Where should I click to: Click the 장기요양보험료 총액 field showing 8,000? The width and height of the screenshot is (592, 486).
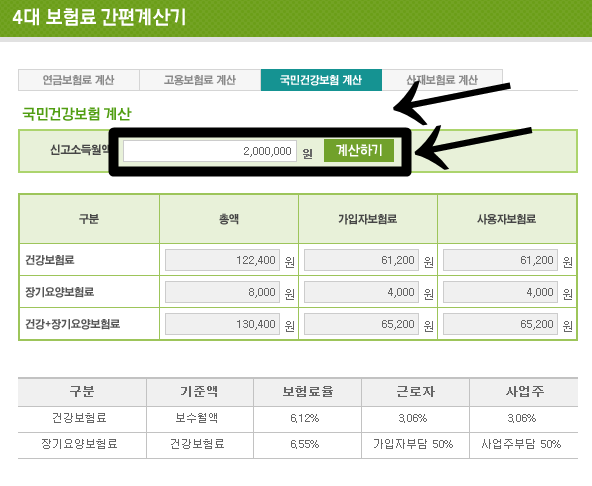(222, 292)
